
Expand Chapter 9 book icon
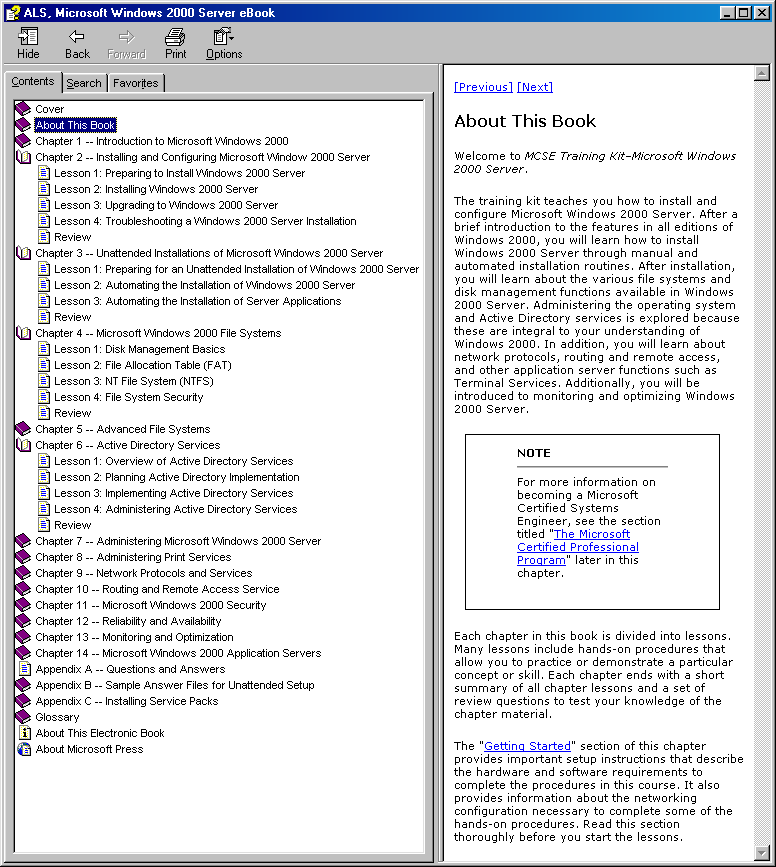(23, 573)
